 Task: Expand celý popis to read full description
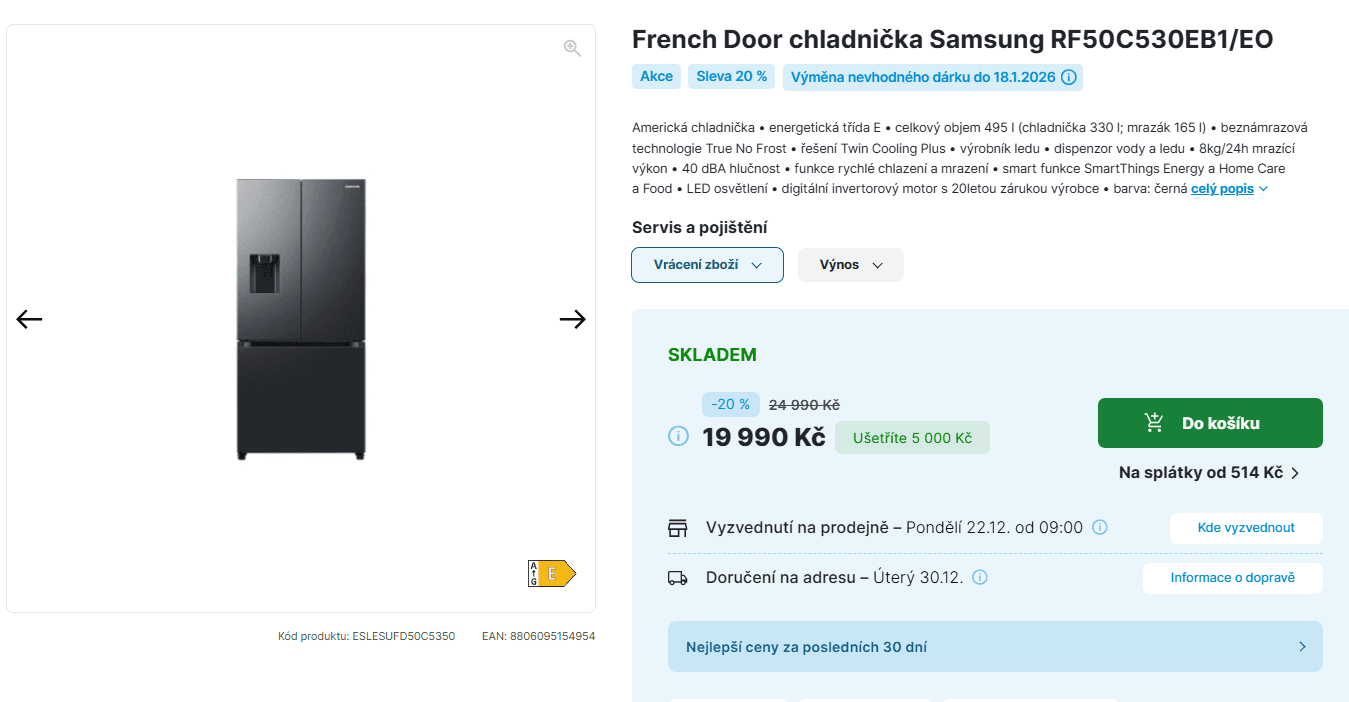click(x=1222, y=188)
